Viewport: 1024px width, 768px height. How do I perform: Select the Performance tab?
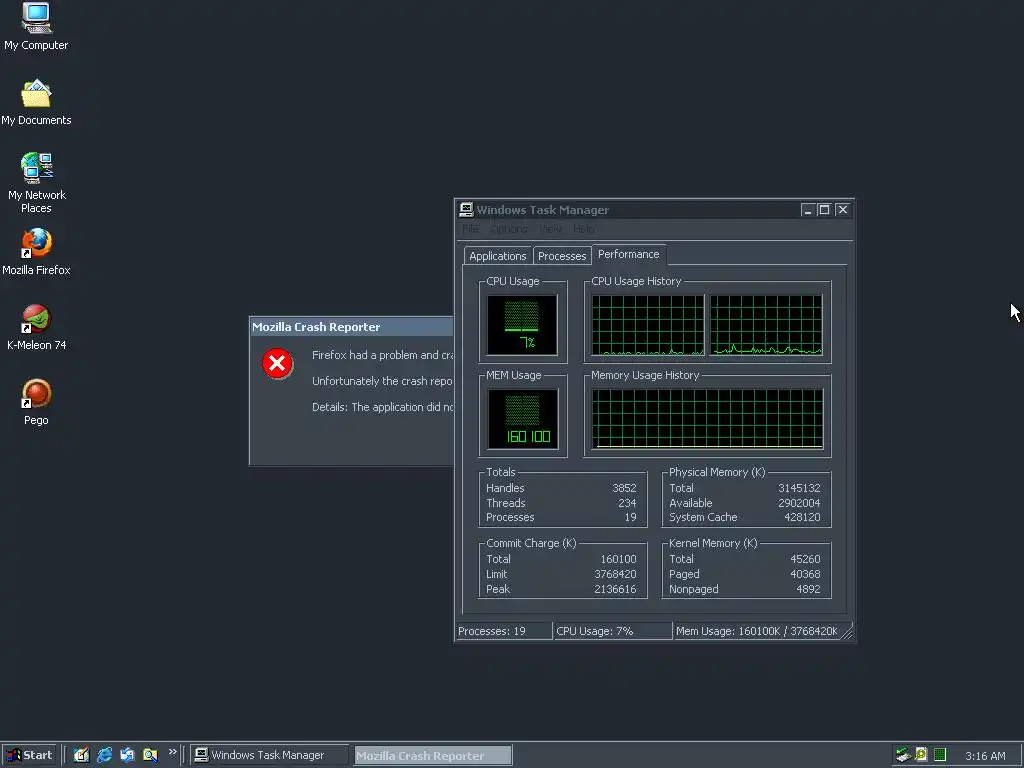[x=629, y=254]
